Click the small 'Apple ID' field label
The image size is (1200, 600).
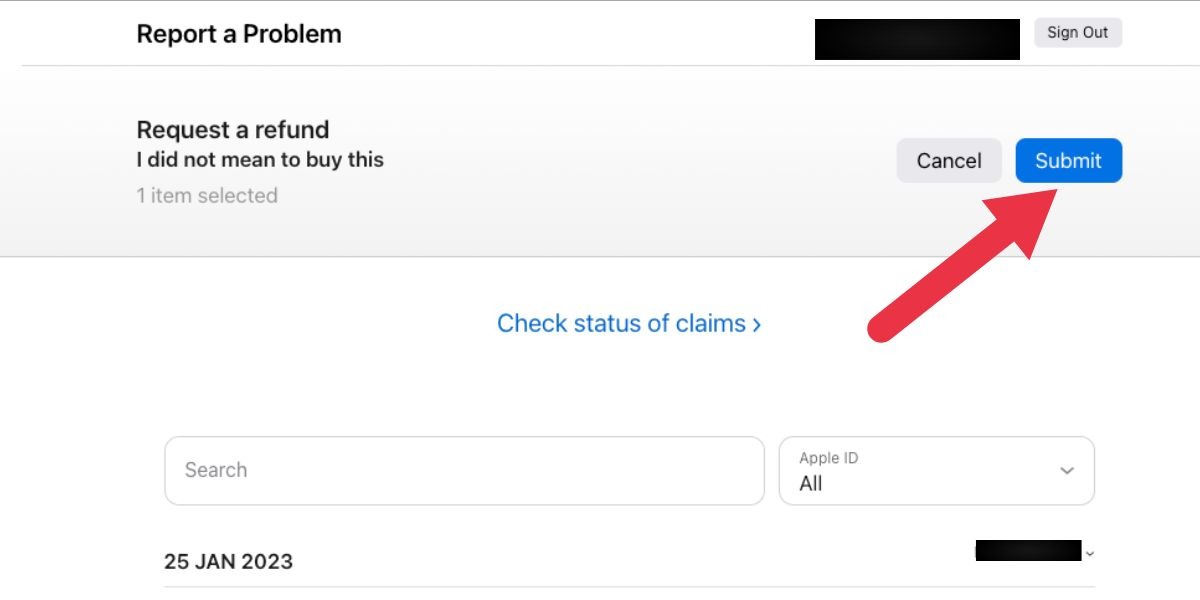point(828,458)
